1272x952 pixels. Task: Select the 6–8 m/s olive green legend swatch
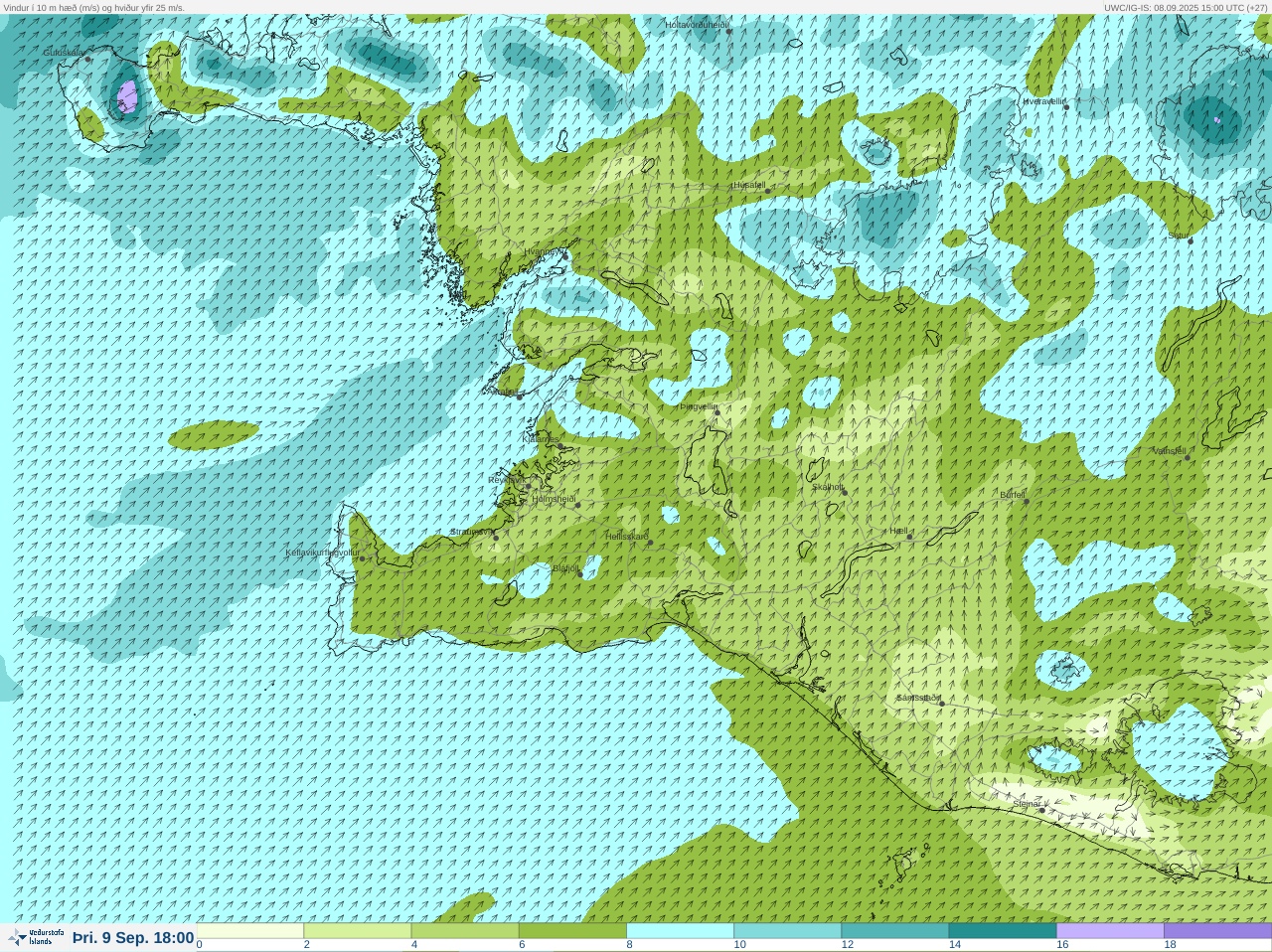572,931
